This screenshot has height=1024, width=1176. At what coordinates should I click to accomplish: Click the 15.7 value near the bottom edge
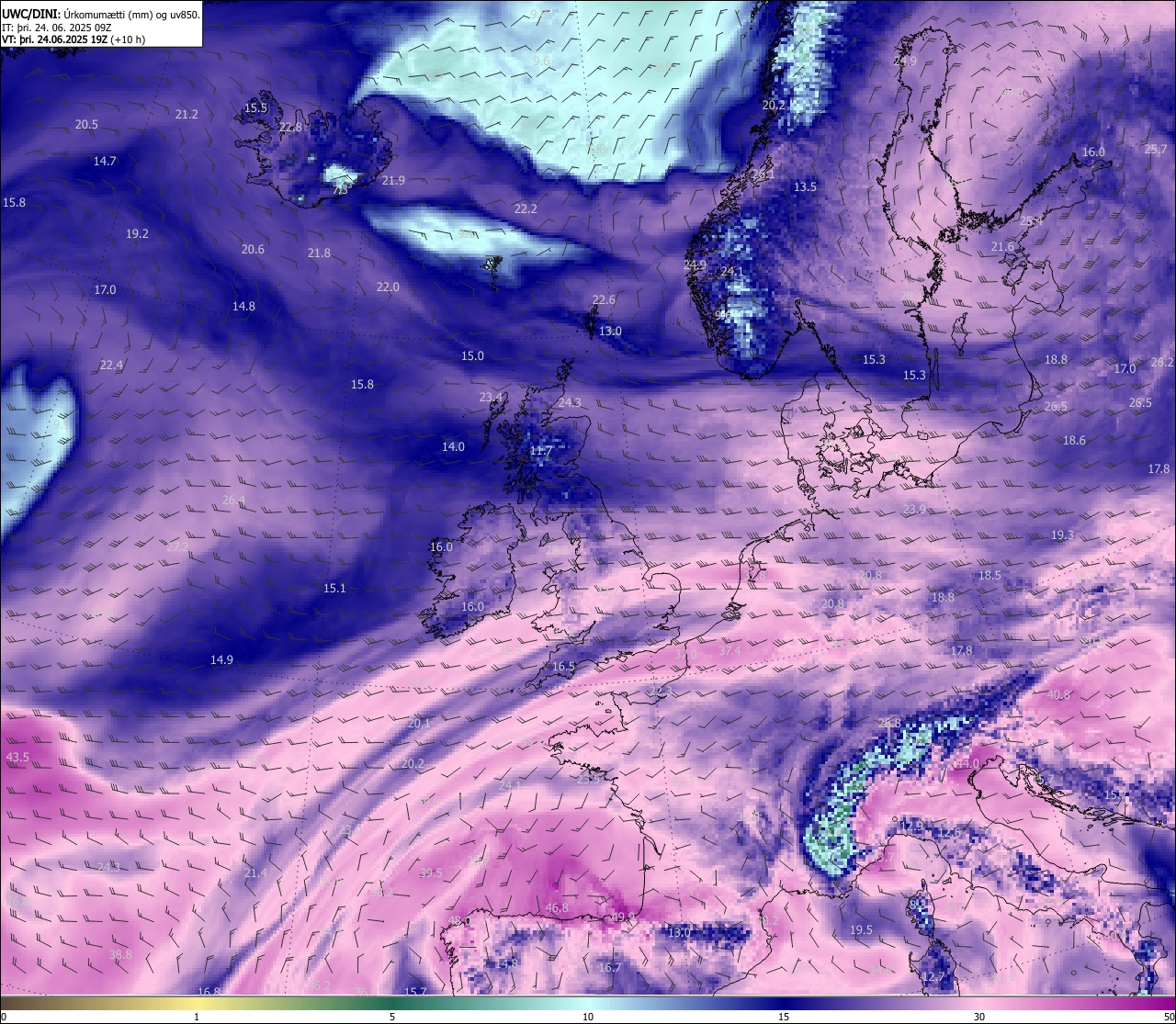(x=416, y=991)
